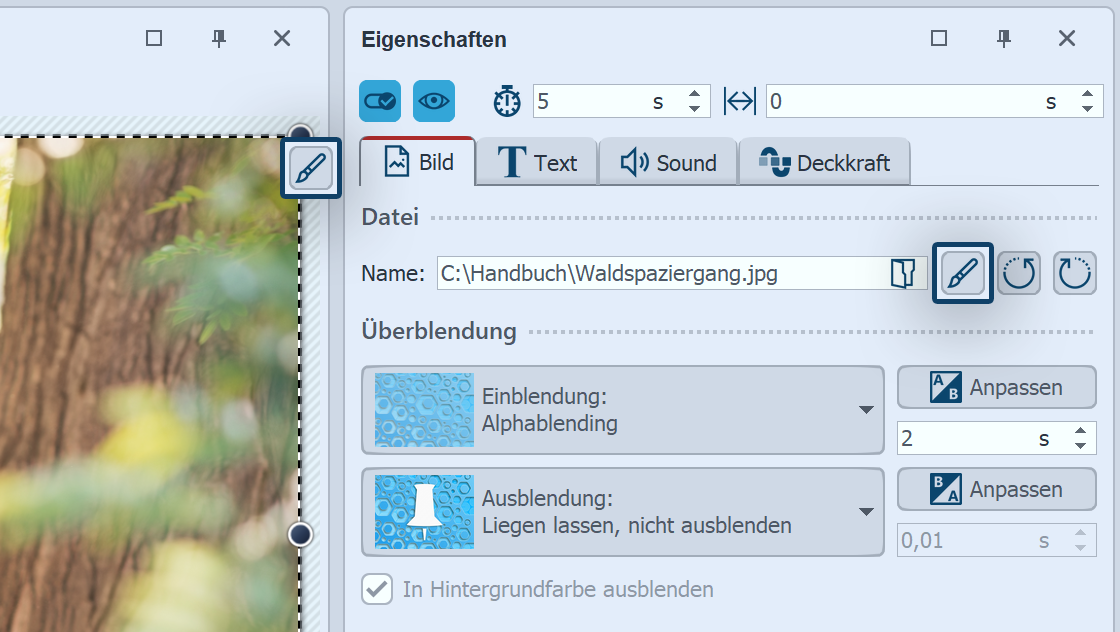Image resolution: width=1120 pixels, height=632 pixels.
Task: Increase the fade duration with the stepper arrow
Action: [x=1082, y=431]
